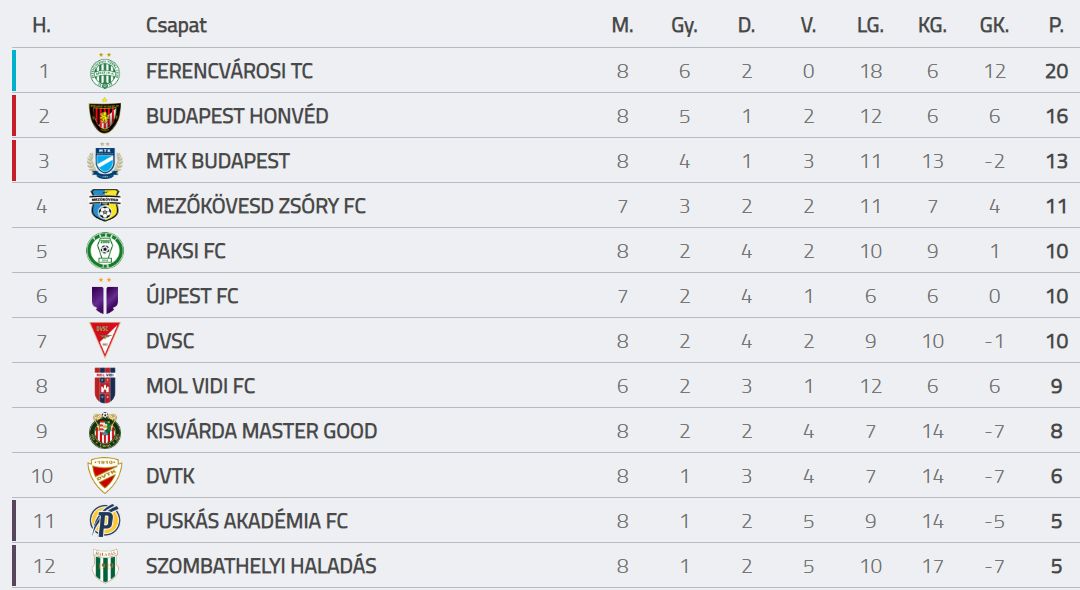Open the ÚJPEST FC team link

tap(191, 296)
